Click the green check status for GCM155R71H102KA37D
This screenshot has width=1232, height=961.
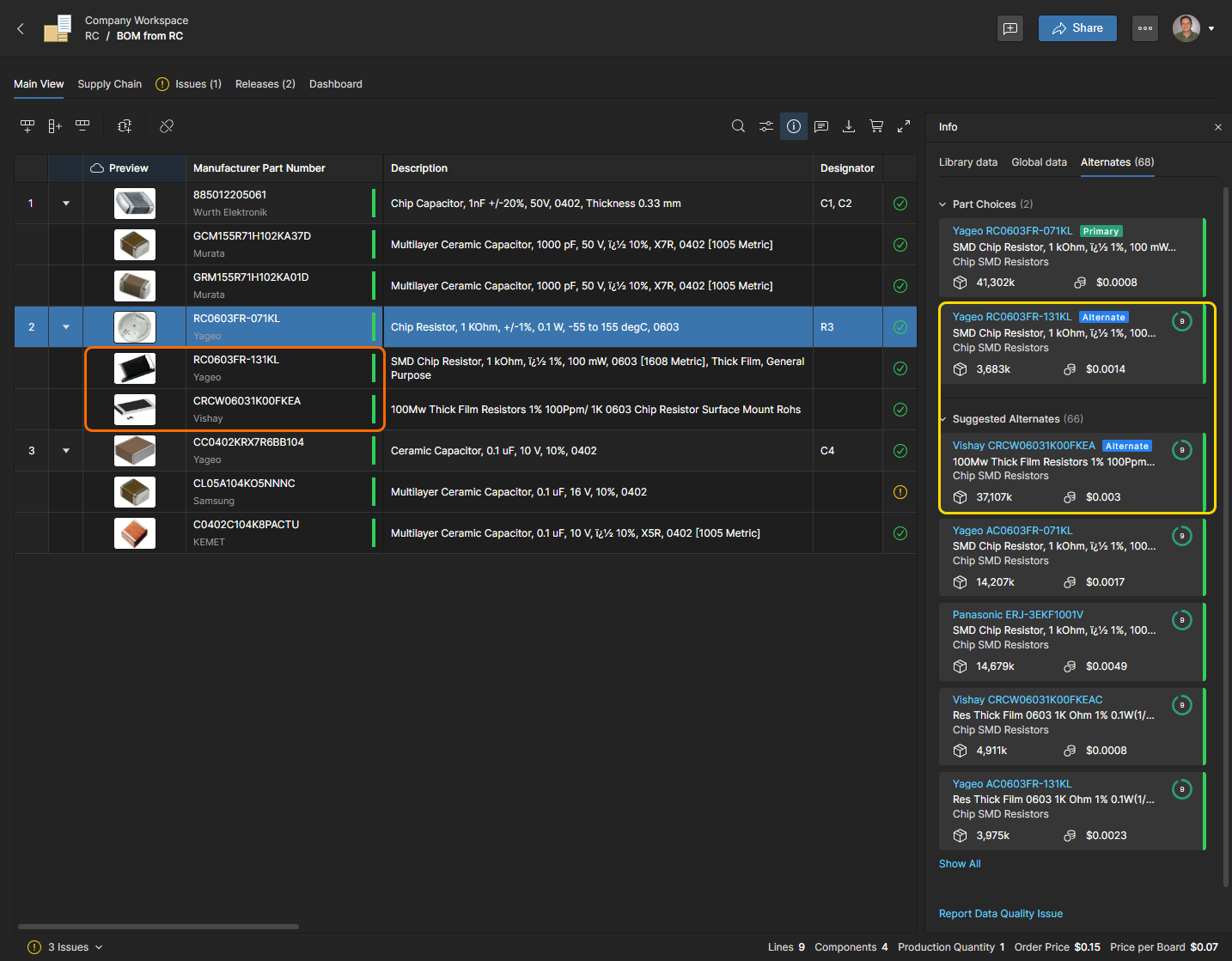tap(900, 245)
